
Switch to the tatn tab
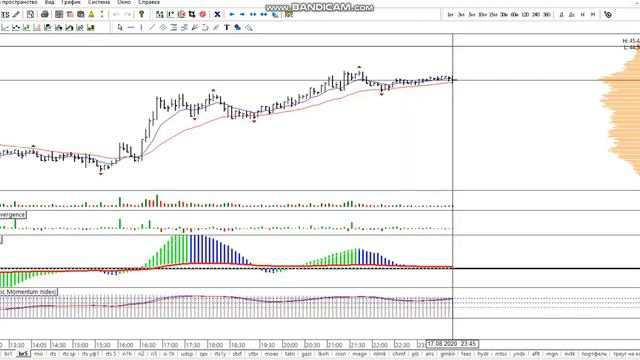coord(290,354)
